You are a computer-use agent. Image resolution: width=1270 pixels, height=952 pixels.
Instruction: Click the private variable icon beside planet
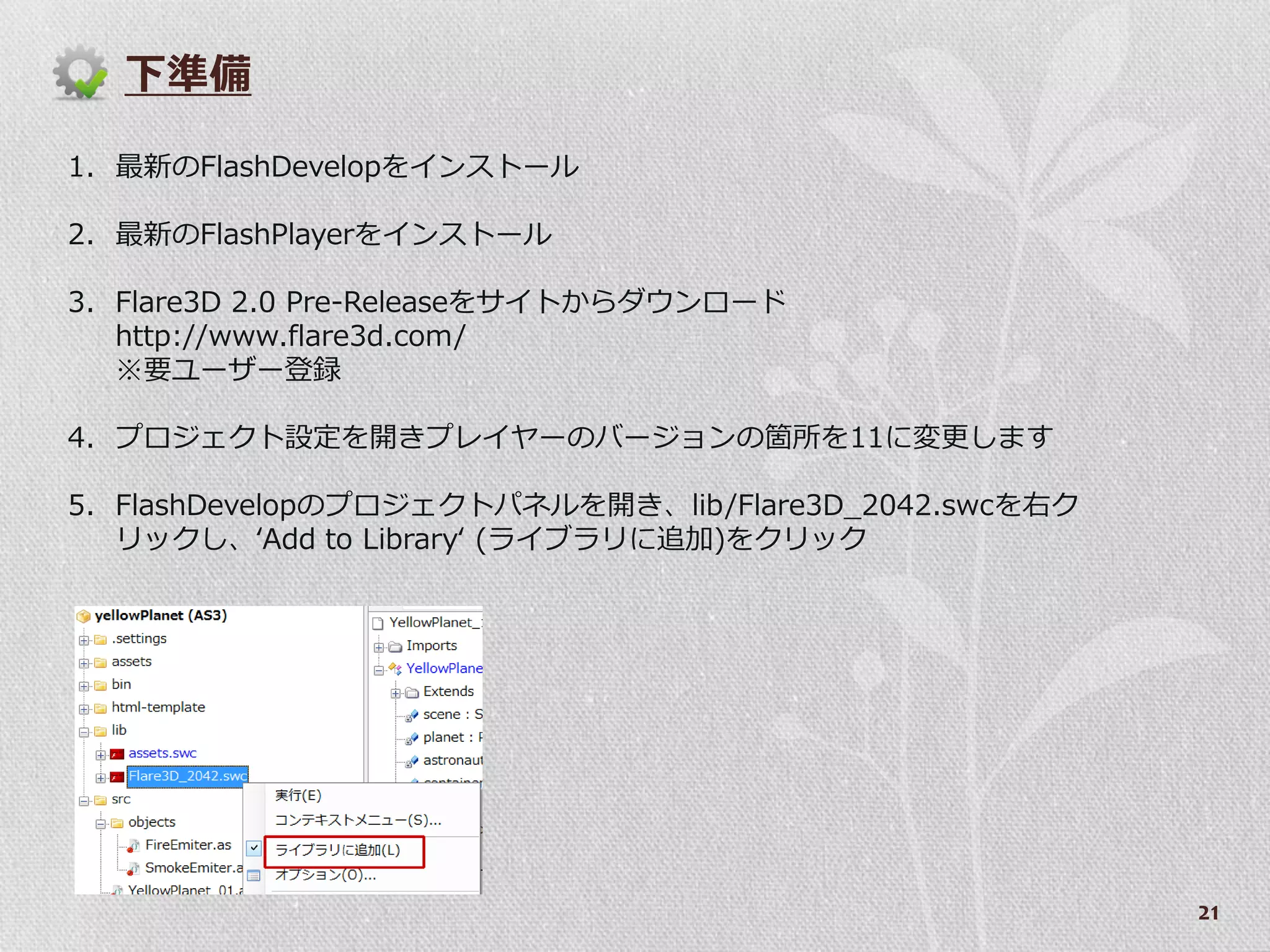tap(412, 739)
